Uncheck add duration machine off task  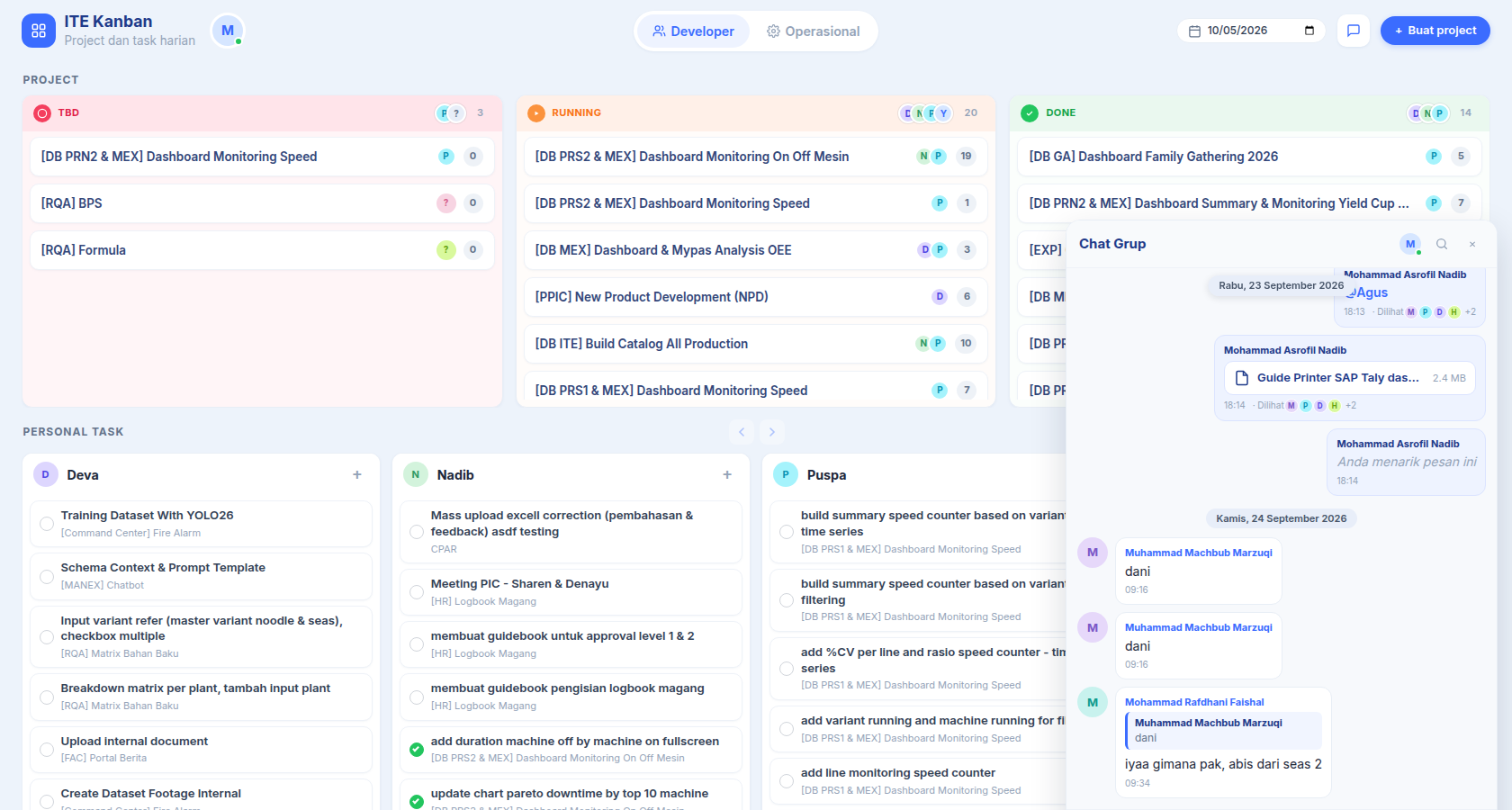(417, 750)
